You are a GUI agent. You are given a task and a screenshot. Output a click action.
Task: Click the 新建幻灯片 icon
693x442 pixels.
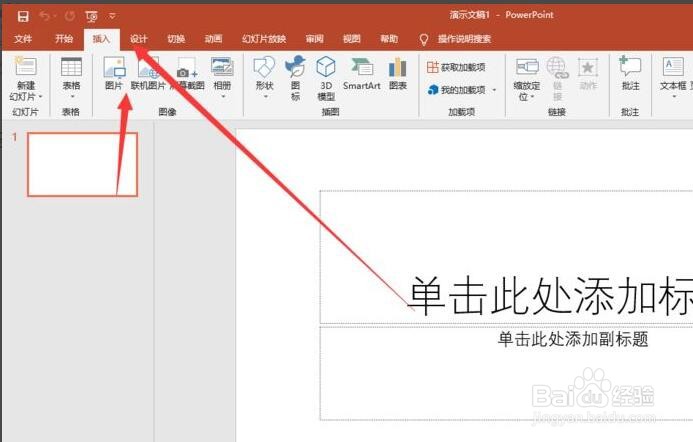[x=26, y=67]
